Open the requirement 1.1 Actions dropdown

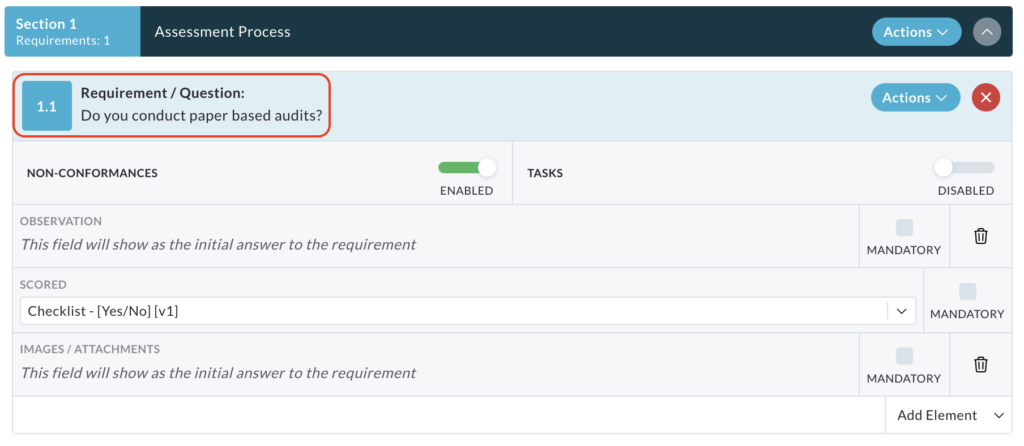click(x=915, y=97)
